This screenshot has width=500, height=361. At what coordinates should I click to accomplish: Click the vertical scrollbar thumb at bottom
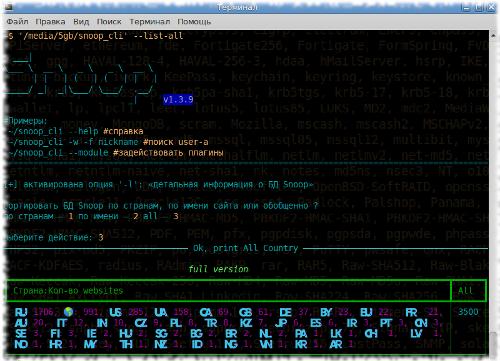click(x=493, y=342)
